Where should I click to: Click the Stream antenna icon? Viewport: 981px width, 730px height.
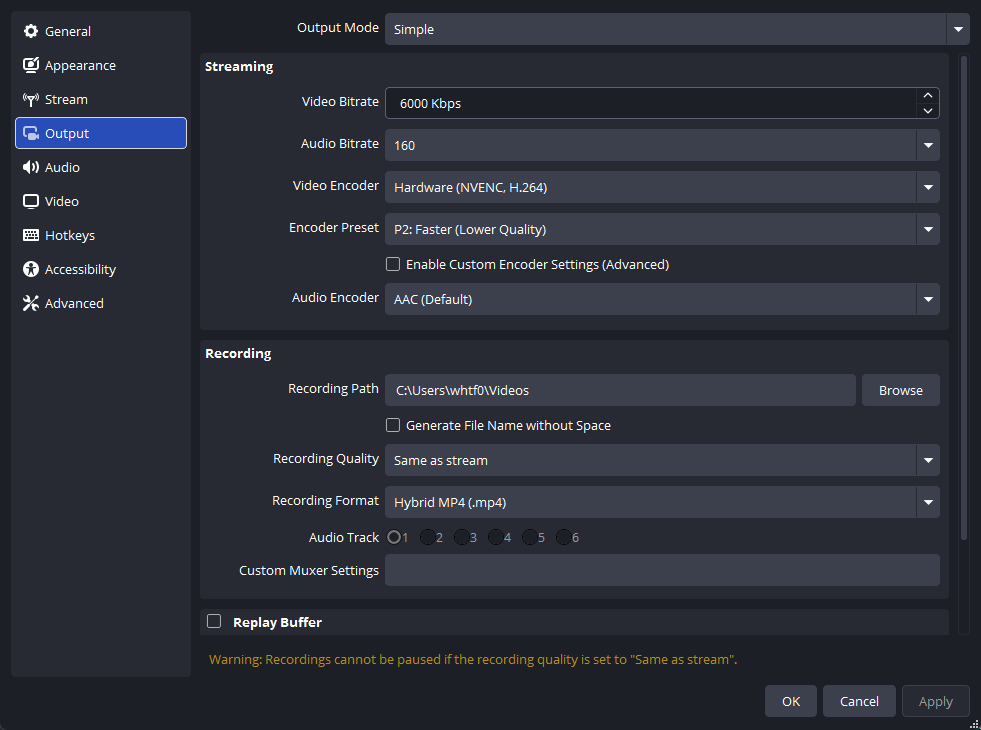(x=31, y=99)
